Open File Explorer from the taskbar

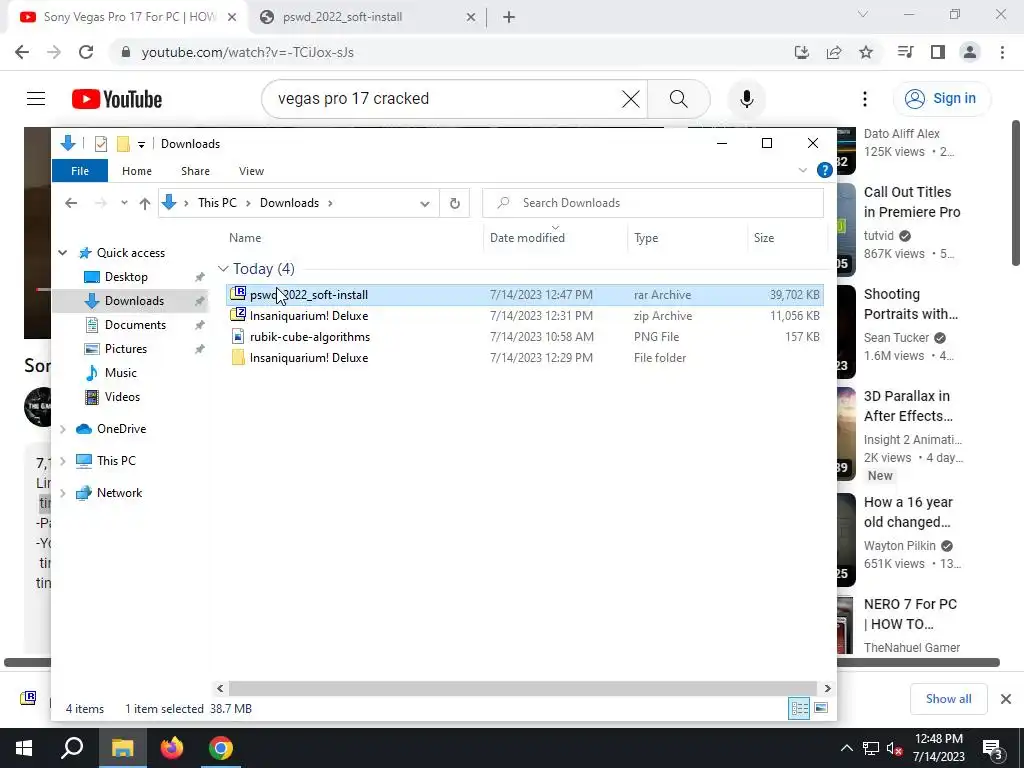tap(122, 748)
